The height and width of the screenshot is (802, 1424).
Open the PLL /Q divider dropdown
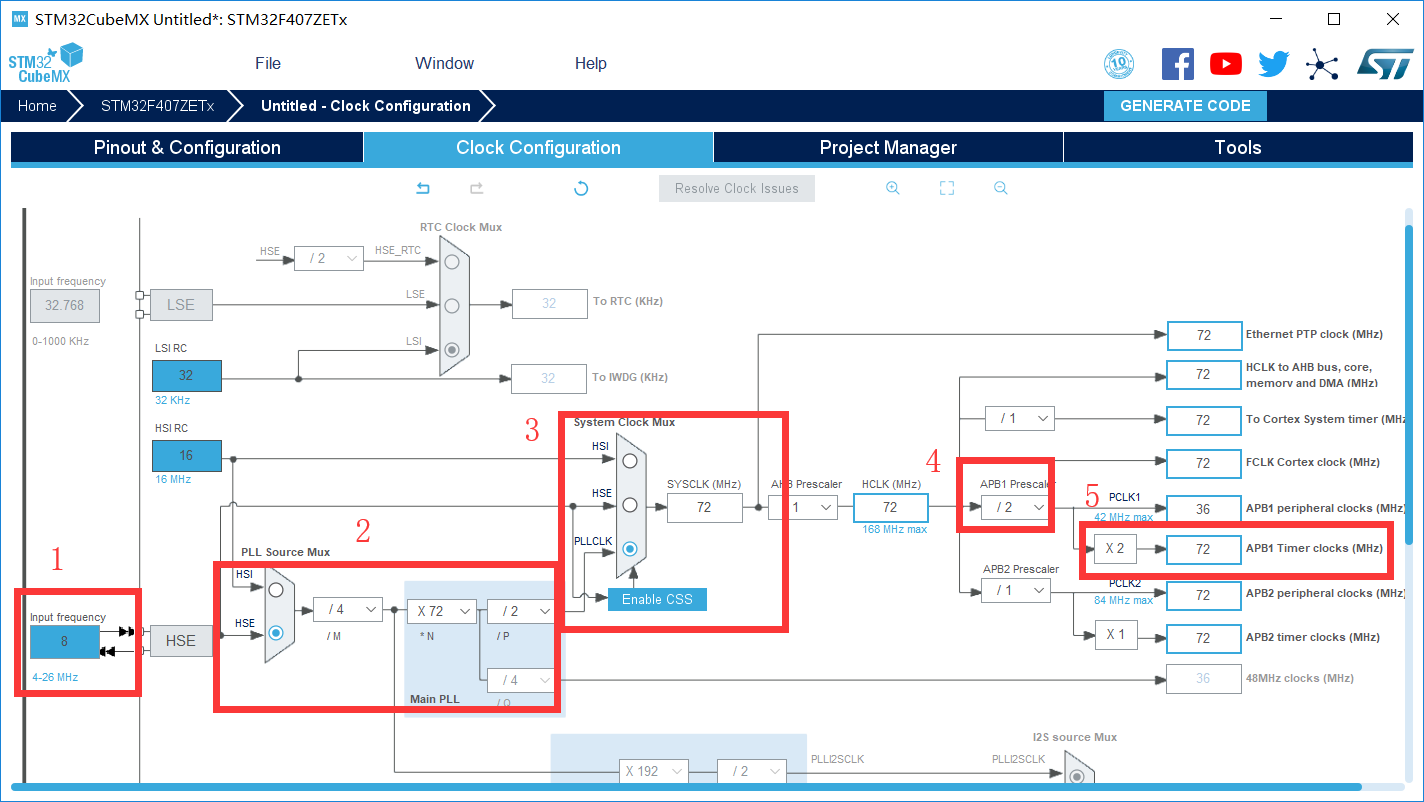[x=521, y=680]
